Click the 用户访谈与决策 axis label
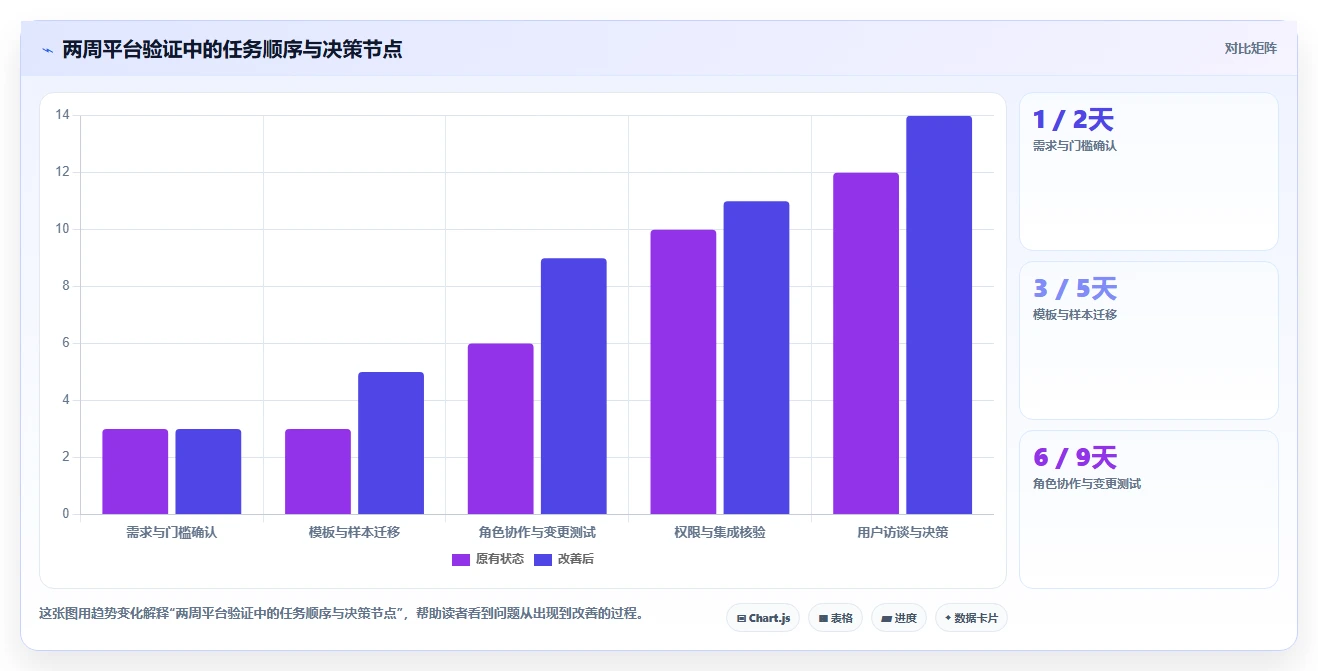The width and height of the screenshot is (1318, 671). [x=903, y=533]
